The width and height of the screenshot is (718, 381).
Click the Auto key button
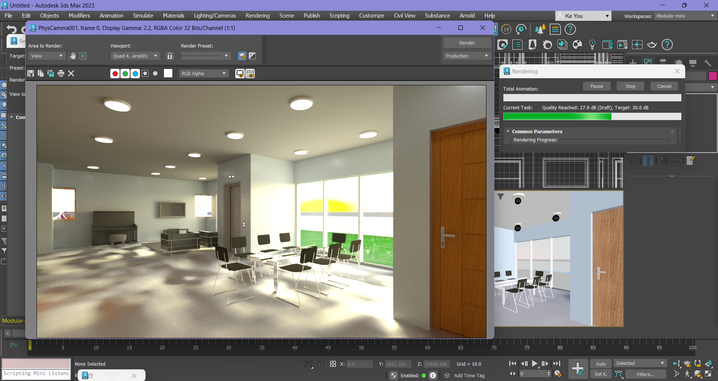pos(600,364)
